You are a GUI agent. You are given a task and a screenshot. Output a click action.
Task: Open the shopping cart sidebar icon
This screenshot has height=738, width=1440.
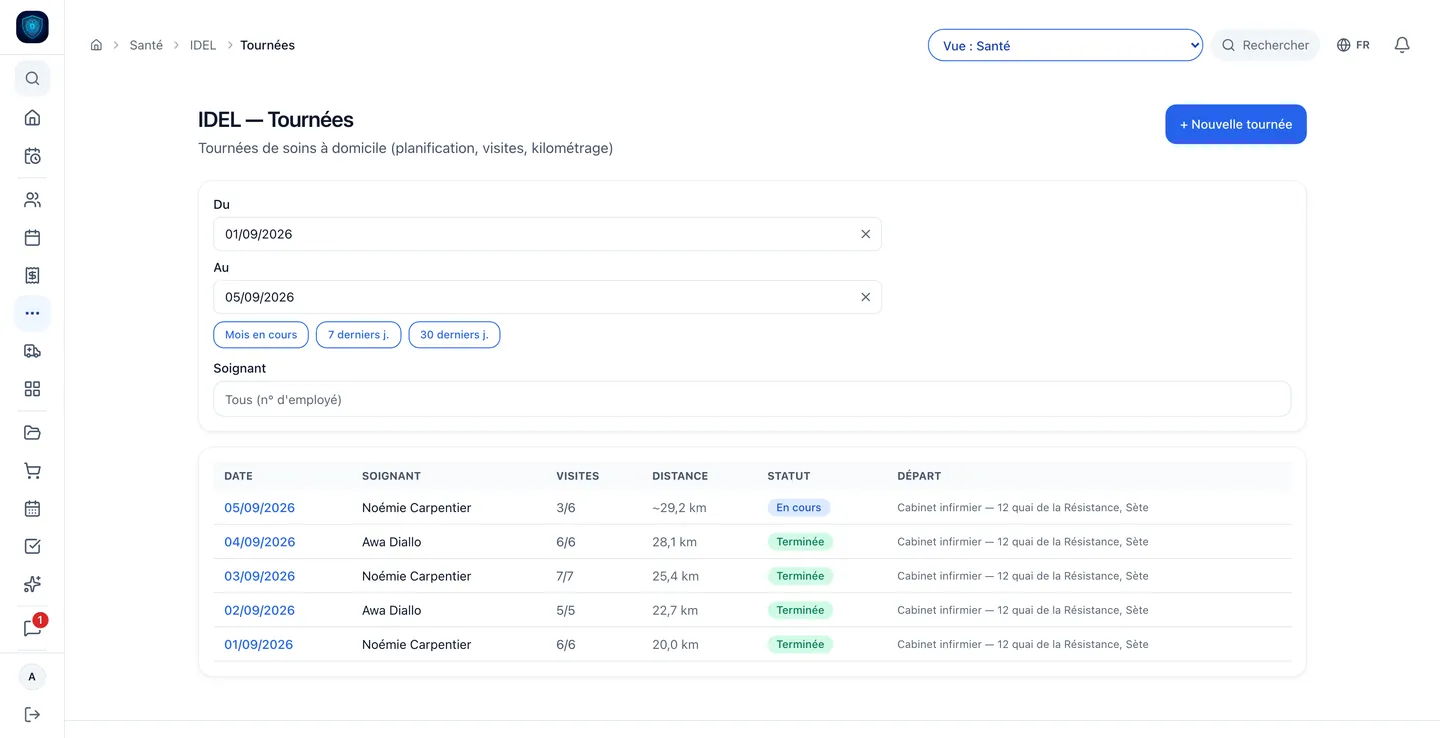32,471
